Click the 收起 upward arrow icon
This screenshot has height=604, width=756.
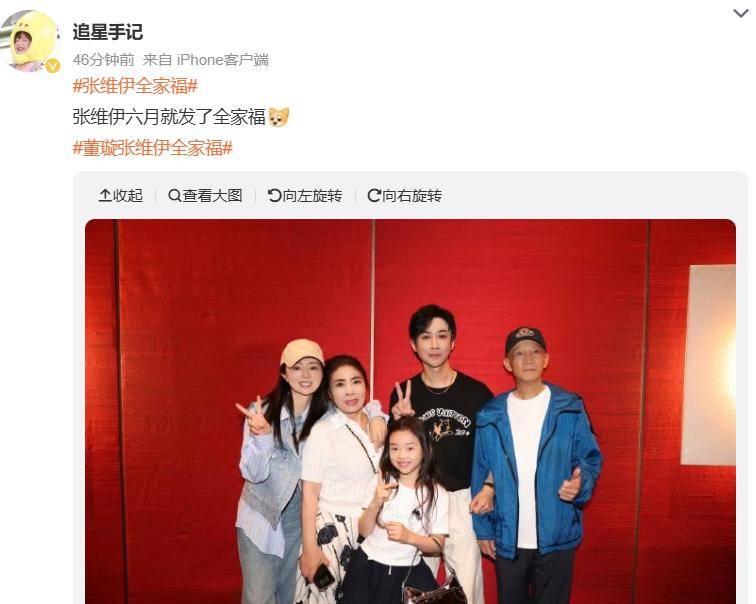click(105, 195)
